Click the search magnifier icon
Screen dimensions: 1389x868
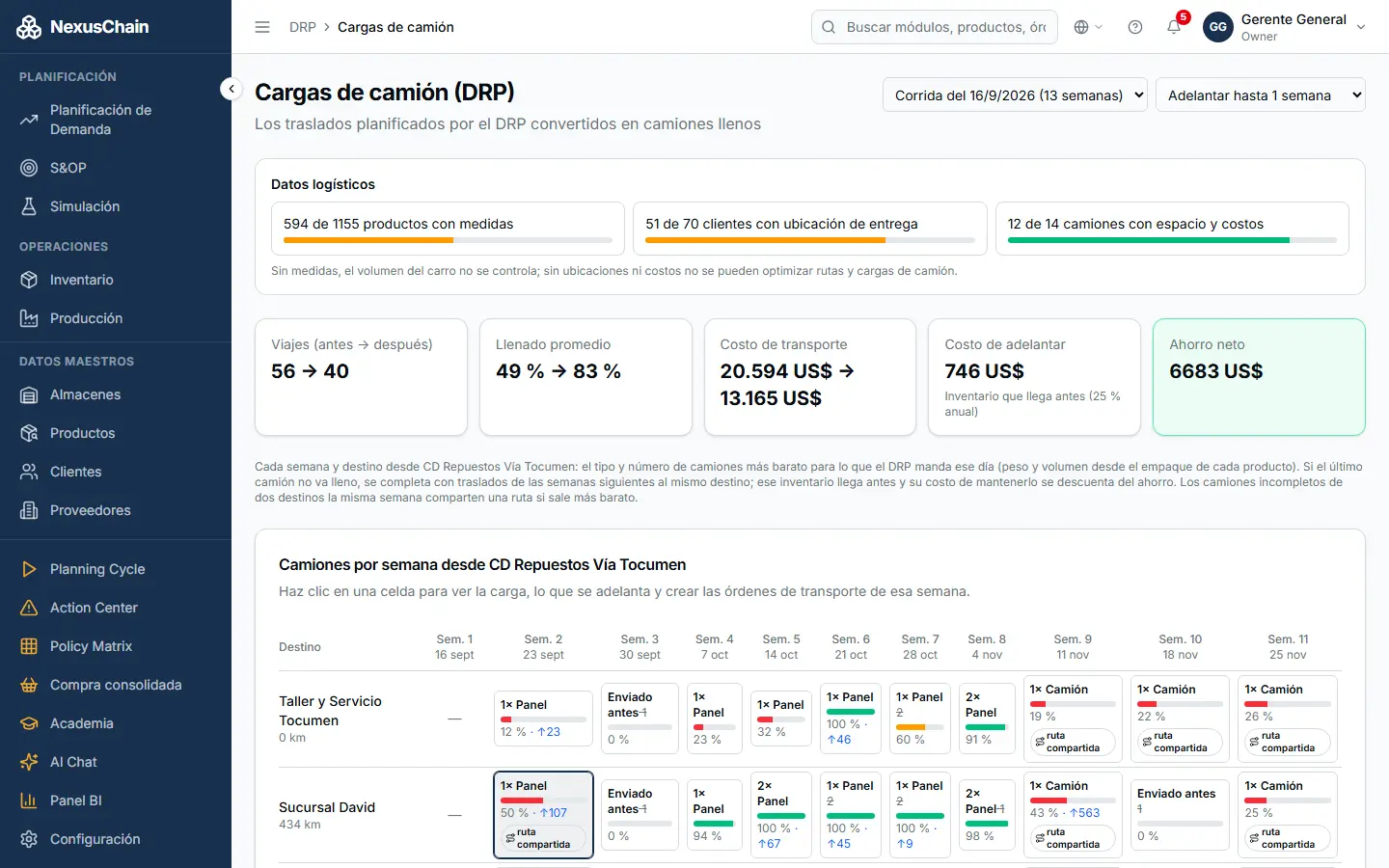829,27
